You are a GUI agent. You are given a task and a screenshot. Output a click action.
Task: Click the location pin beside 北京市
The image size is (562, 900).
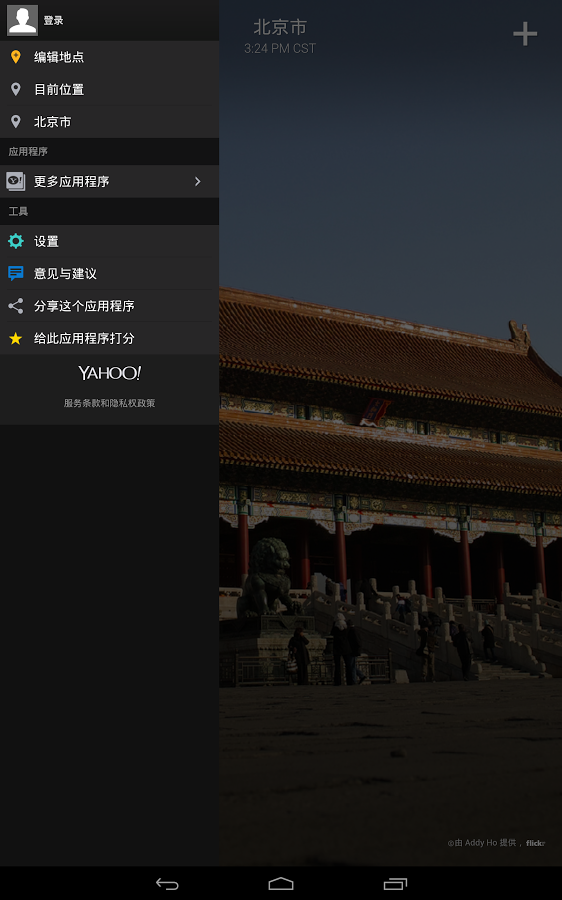[x=16, y=121]
